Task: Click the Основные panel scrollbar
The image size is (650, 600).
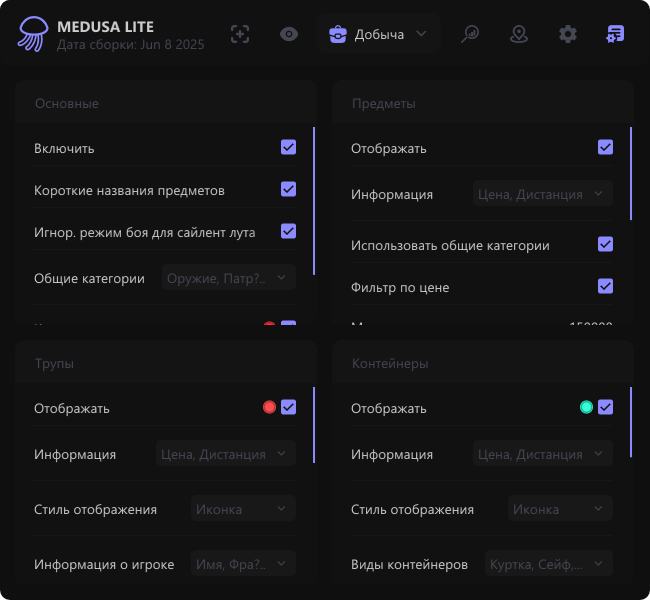Action: point(314,201)
